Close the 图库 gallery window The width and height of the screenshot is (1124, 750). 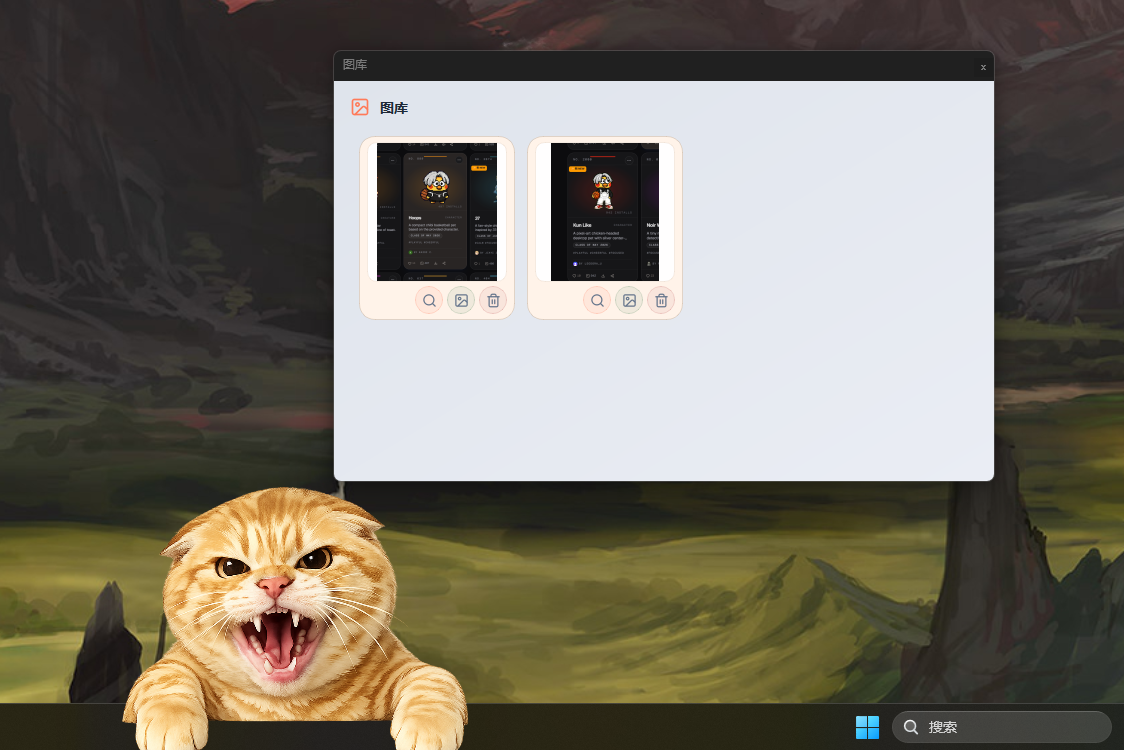click(x=984, y=67)
